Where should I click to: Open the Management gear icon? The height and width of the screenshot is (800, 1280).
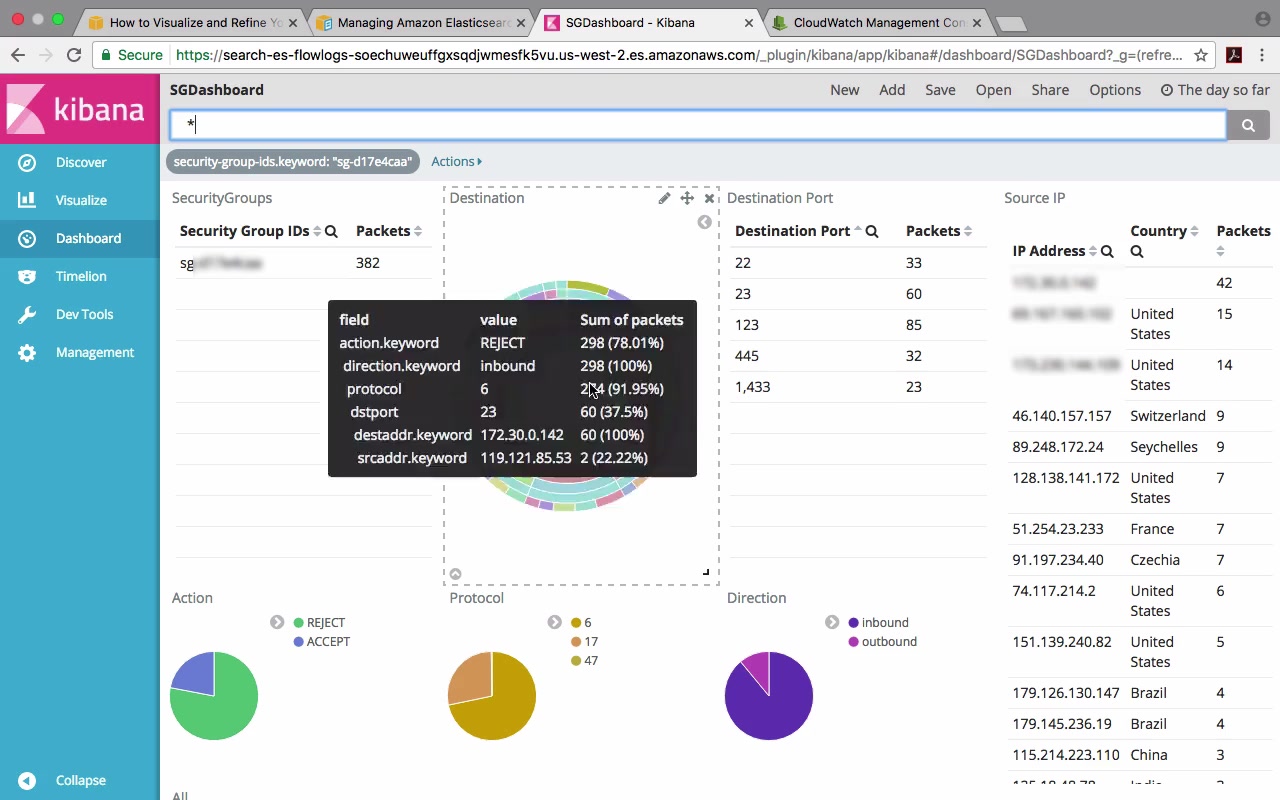click(27, 352)
